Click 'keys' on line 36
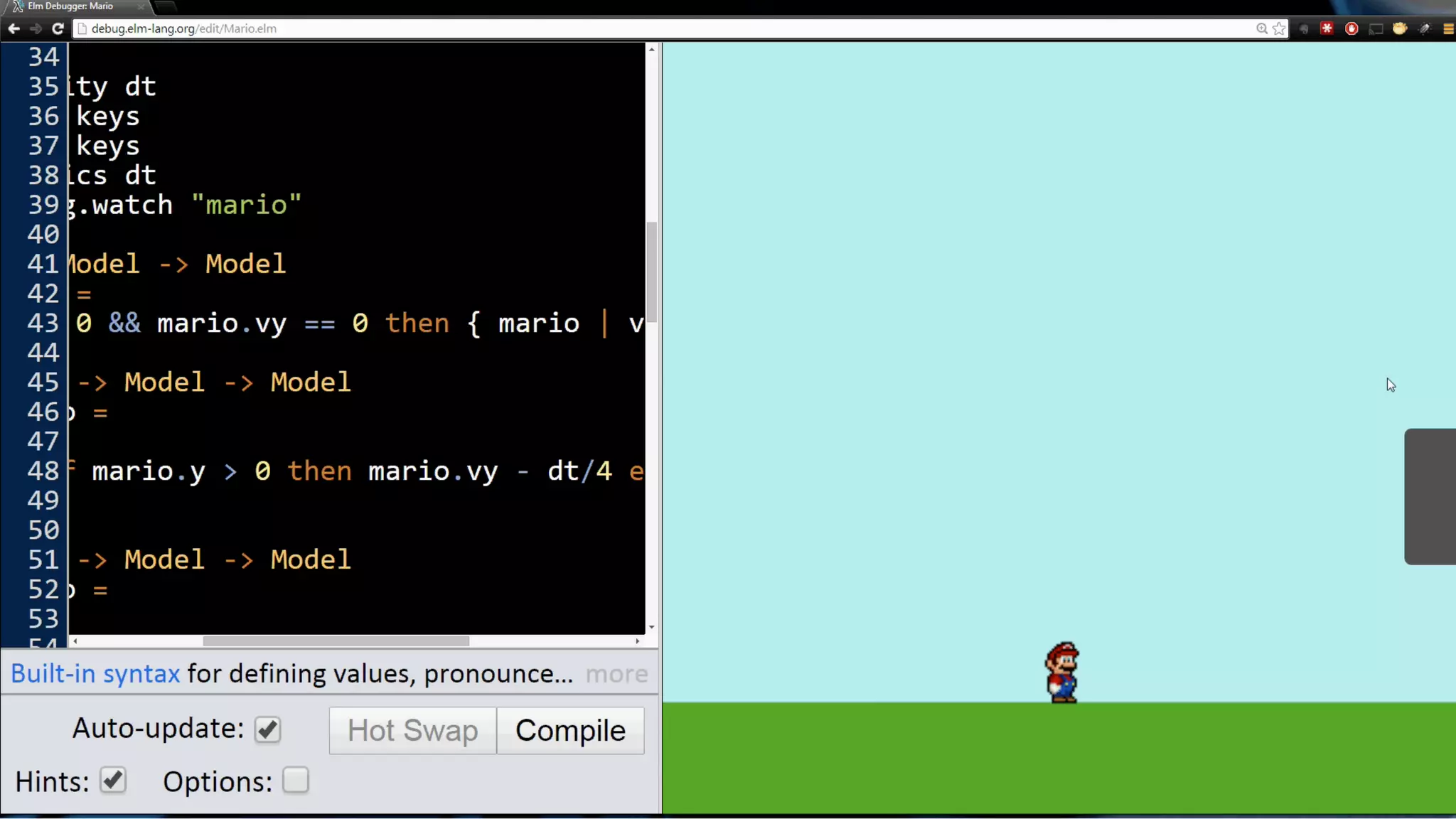1456x819 pixels. coord(108,117)
